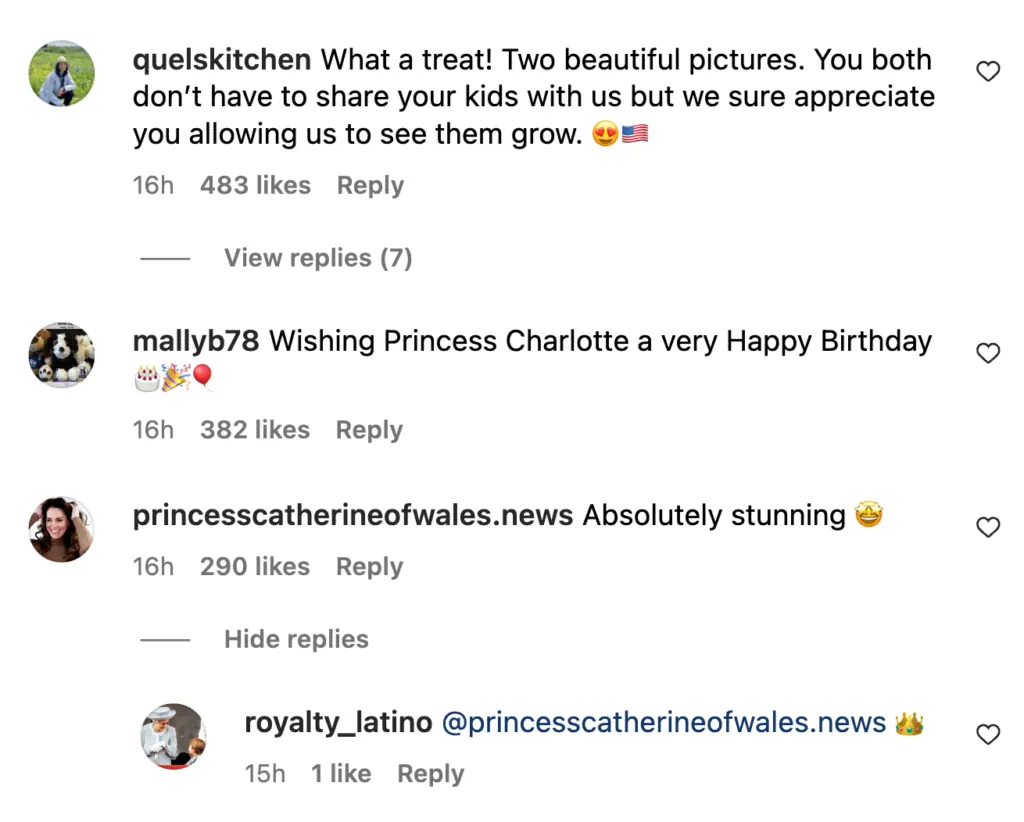
Task: Open mallyb78 profile avatar
Action: 61,355
